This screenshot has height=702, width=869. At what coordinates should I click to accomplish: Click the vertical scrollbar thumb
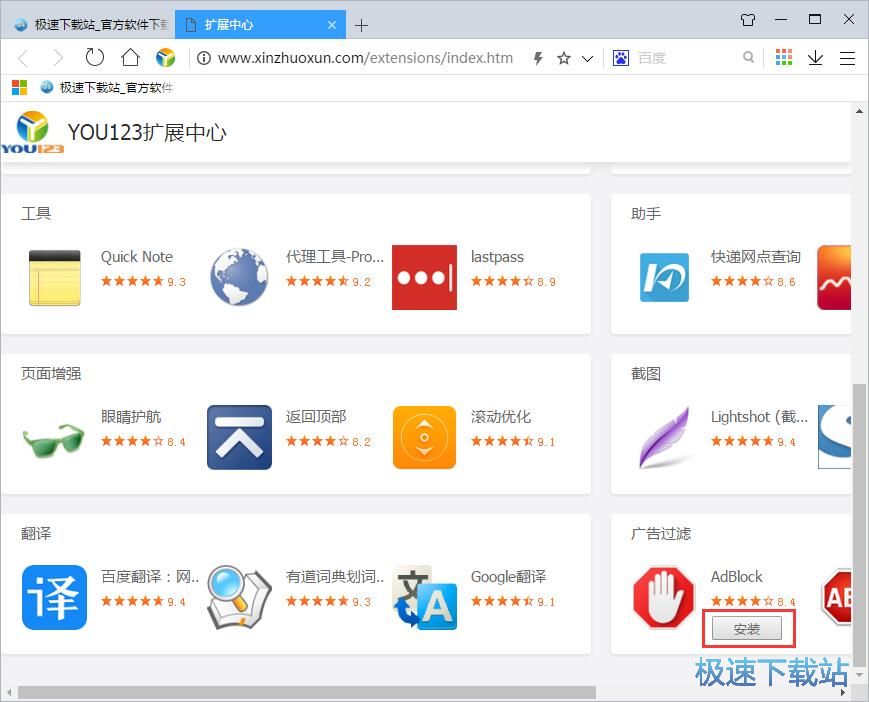(860, 524)
